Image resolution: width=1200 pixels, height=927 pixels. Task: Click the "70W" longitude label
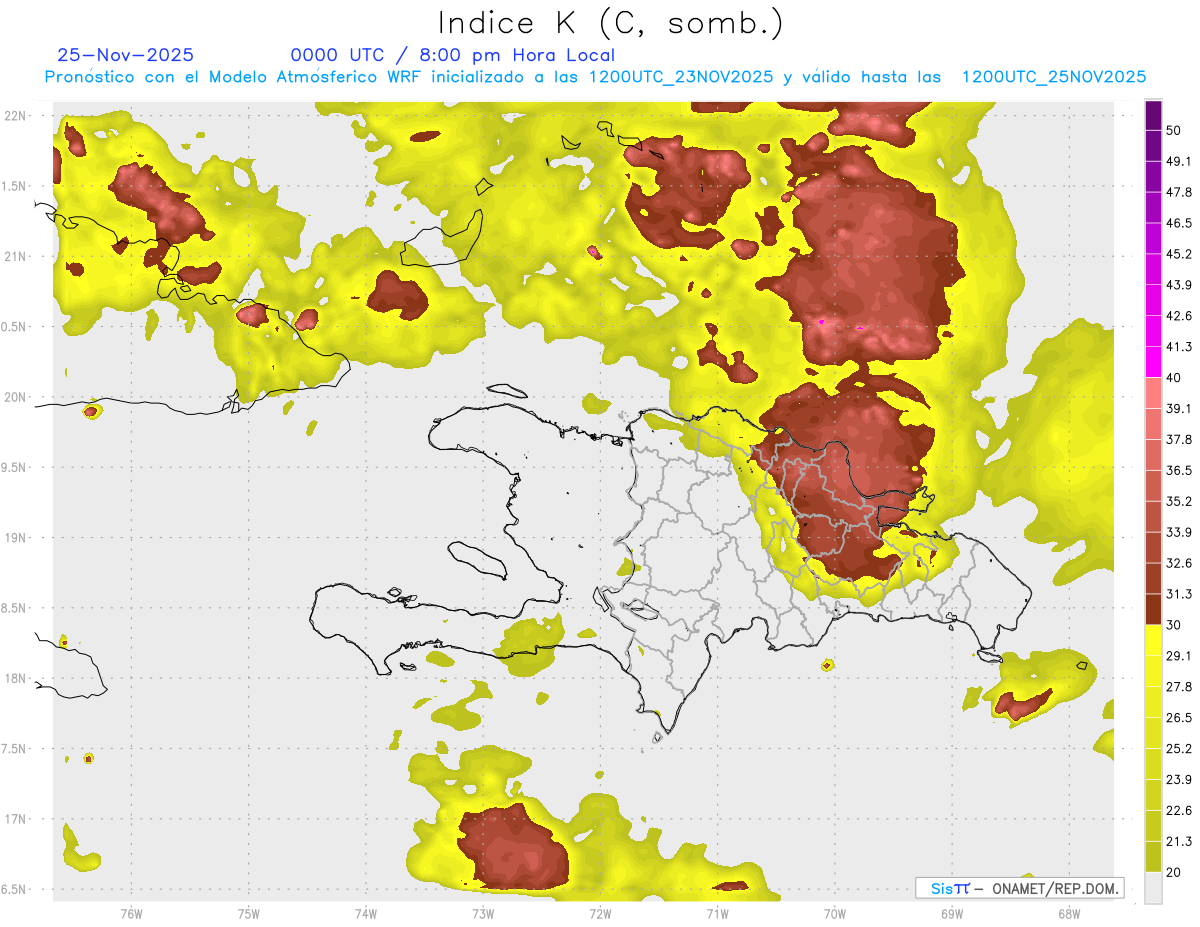pos(835,914)
